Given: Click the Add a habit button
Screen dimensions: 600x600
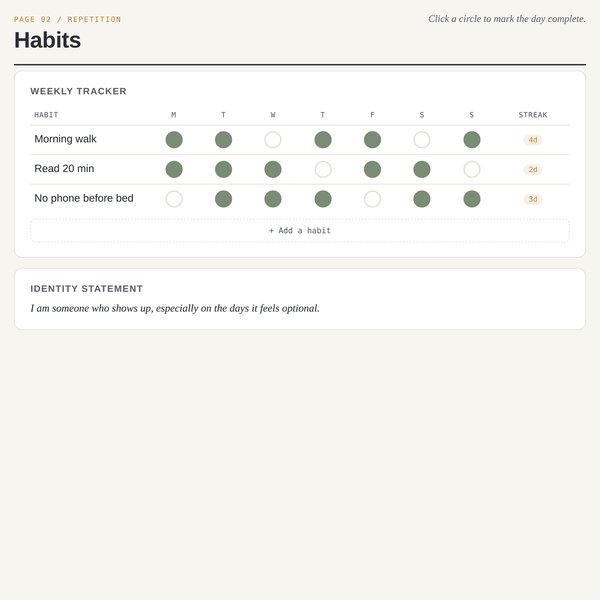Looking at the screenshot, I should pos(300,230).
